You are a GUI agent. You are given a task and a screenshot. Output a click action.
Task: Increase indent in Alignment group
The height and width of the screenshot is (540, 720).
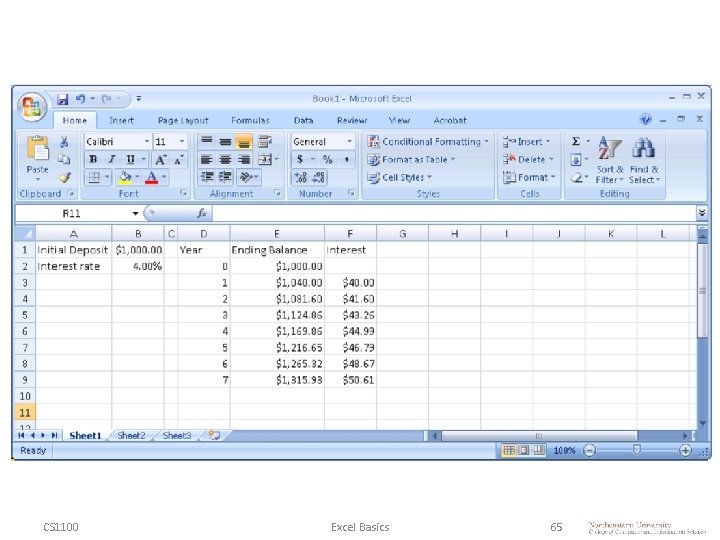point(225,177)
